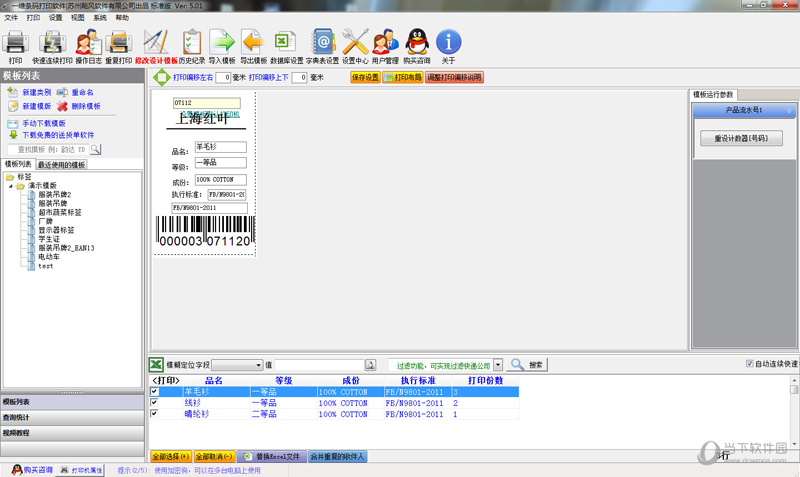
Task: Open the 查询统计 sidebar section
Action: (x=72, y=418)
